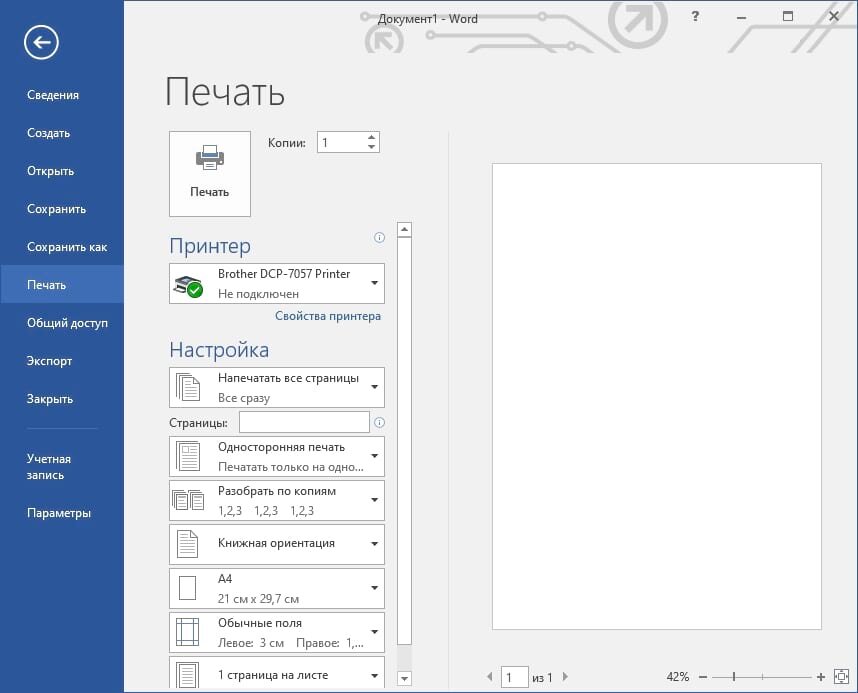Screen dimensions: 858x693
Task: Go to next page preview arrow
Action: pos(565,677)
